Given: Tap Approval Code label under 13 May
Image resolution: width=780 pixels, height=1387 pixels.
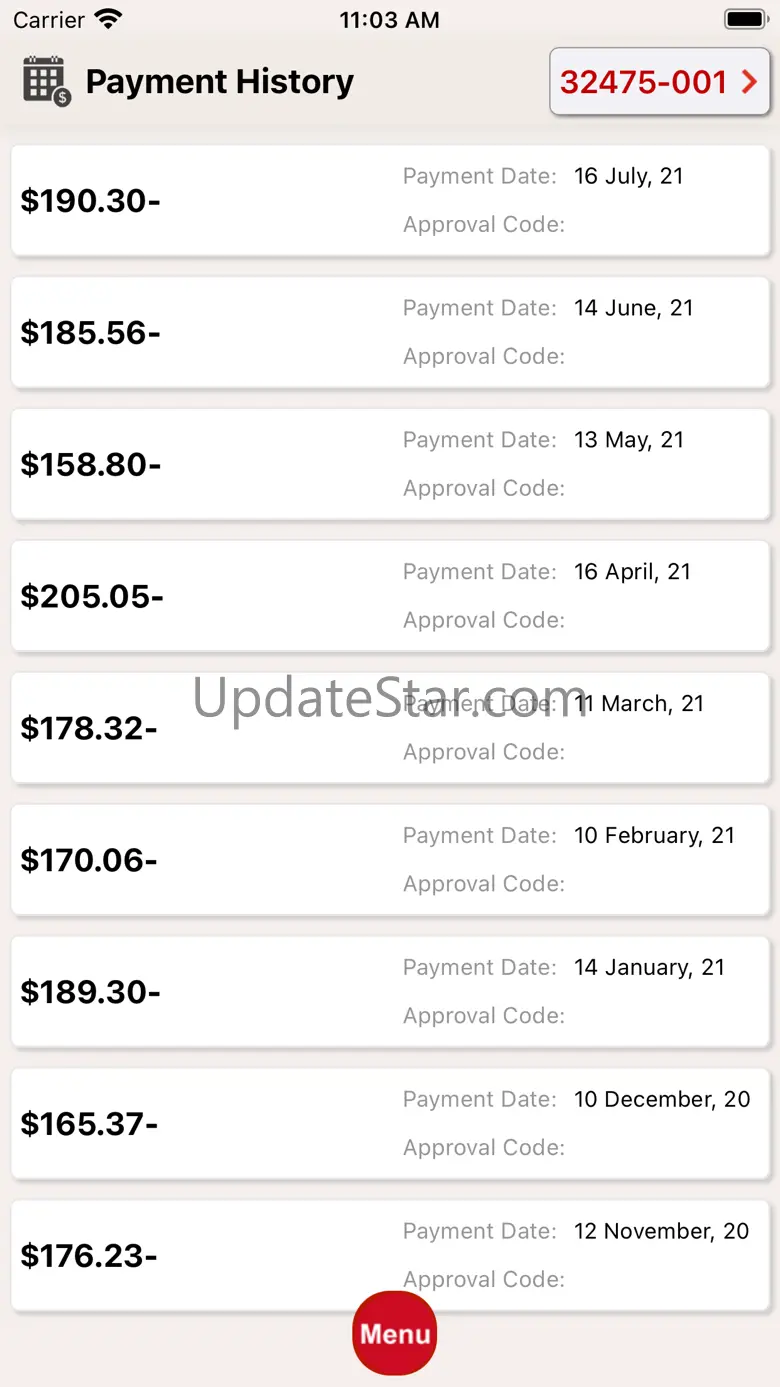Looking at the screenshot, I should [x=484, y=488].
